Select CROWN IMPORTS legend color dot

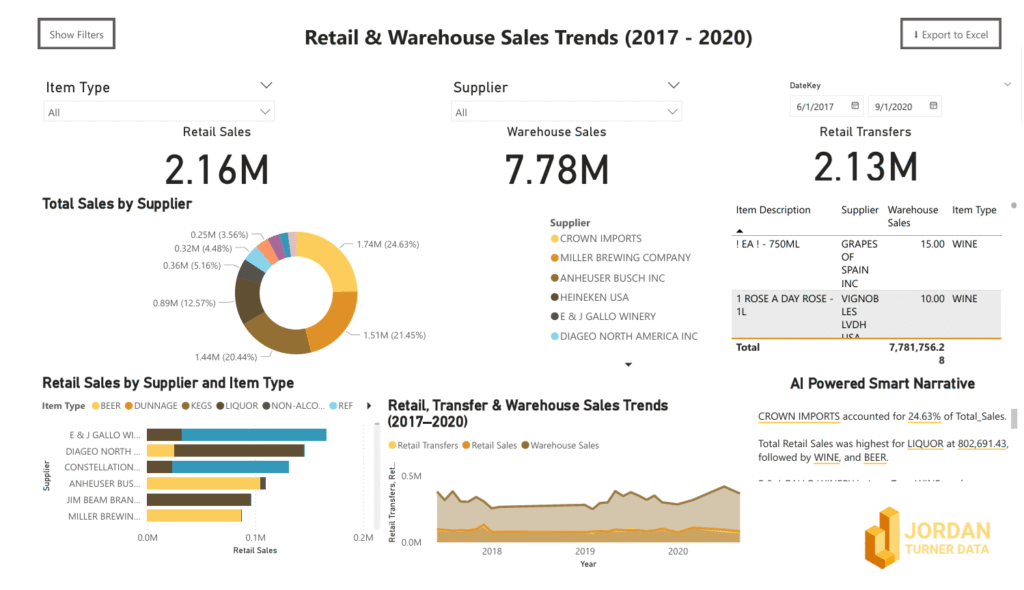[x=554, y=239]
